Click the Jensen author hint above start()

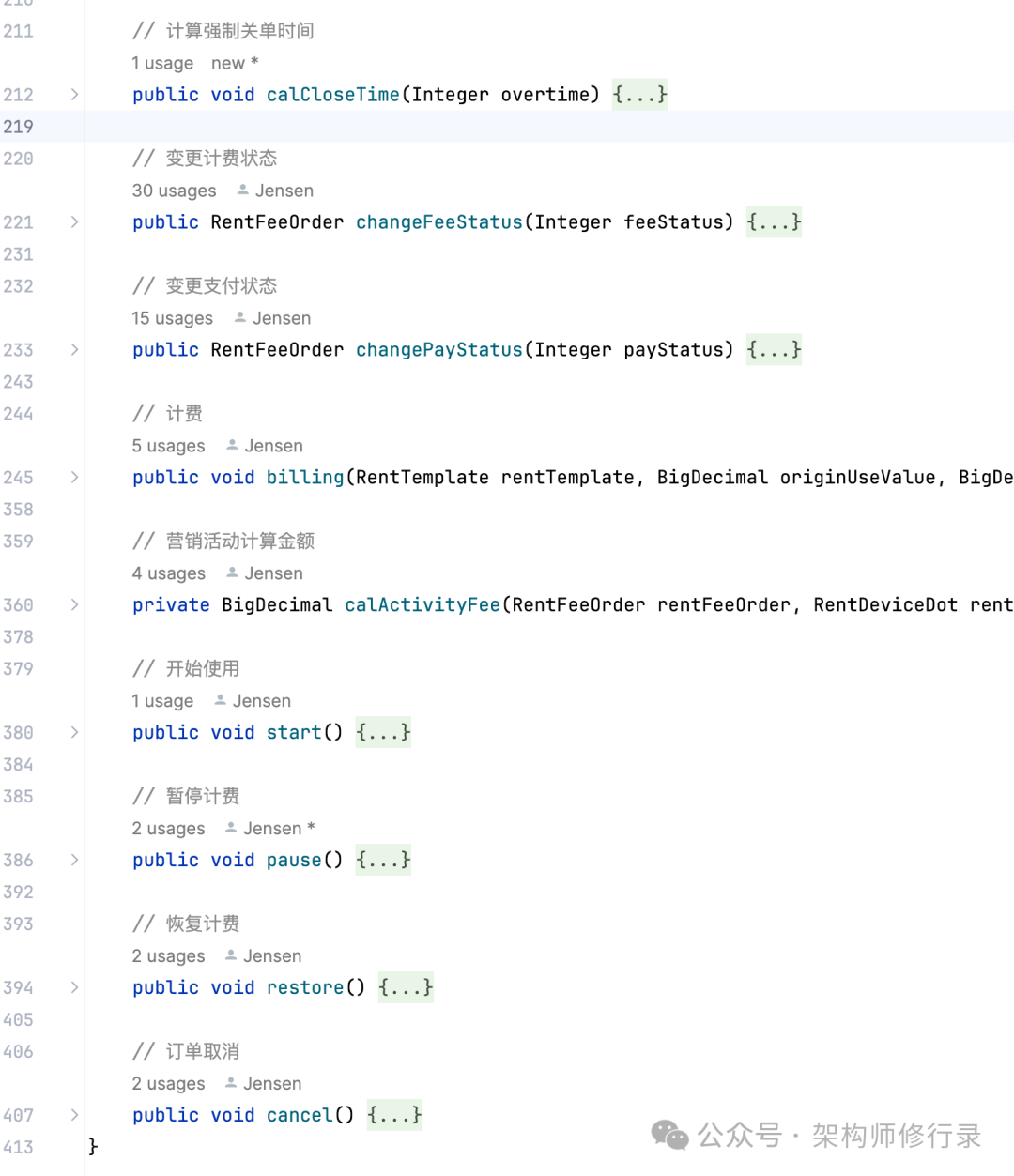[x=253, y=701]
